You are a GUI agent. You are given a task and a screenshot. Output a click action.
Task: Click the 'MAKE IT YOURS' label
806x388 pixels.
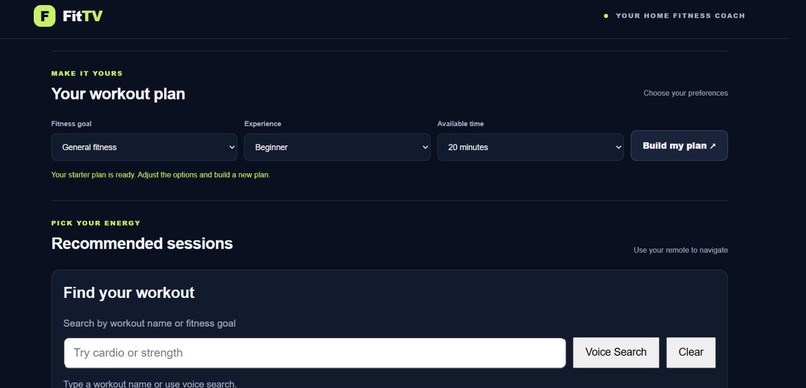pos(87,73)
